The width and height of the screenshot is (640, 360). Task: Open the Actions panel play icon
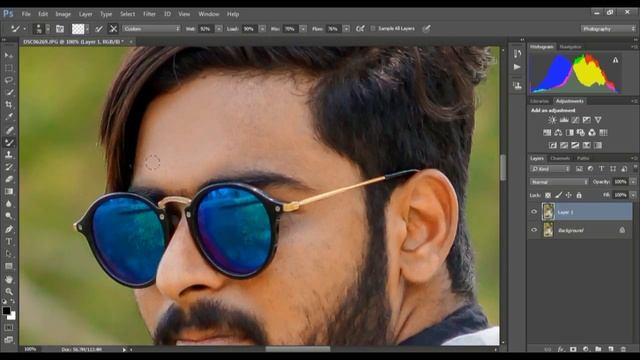tap(517, 67)
